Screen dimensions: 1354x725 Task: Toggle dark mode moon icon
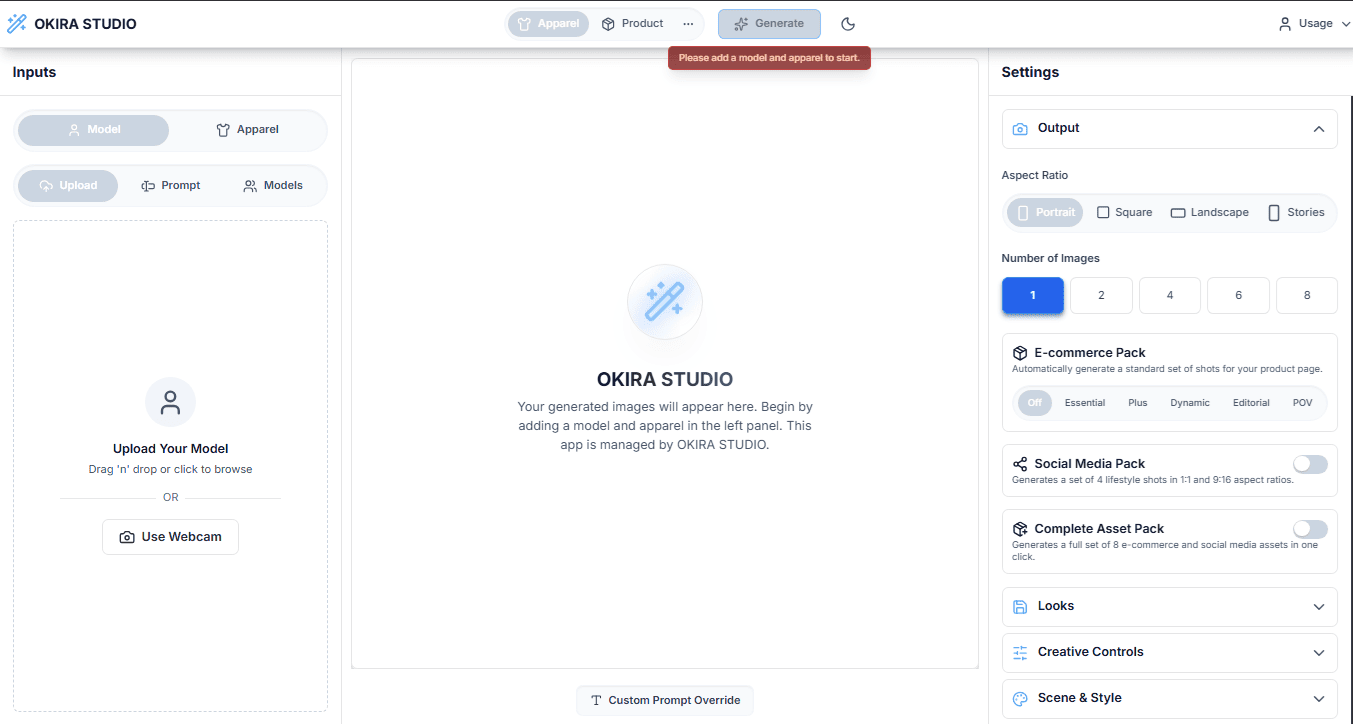pos(848,24)
